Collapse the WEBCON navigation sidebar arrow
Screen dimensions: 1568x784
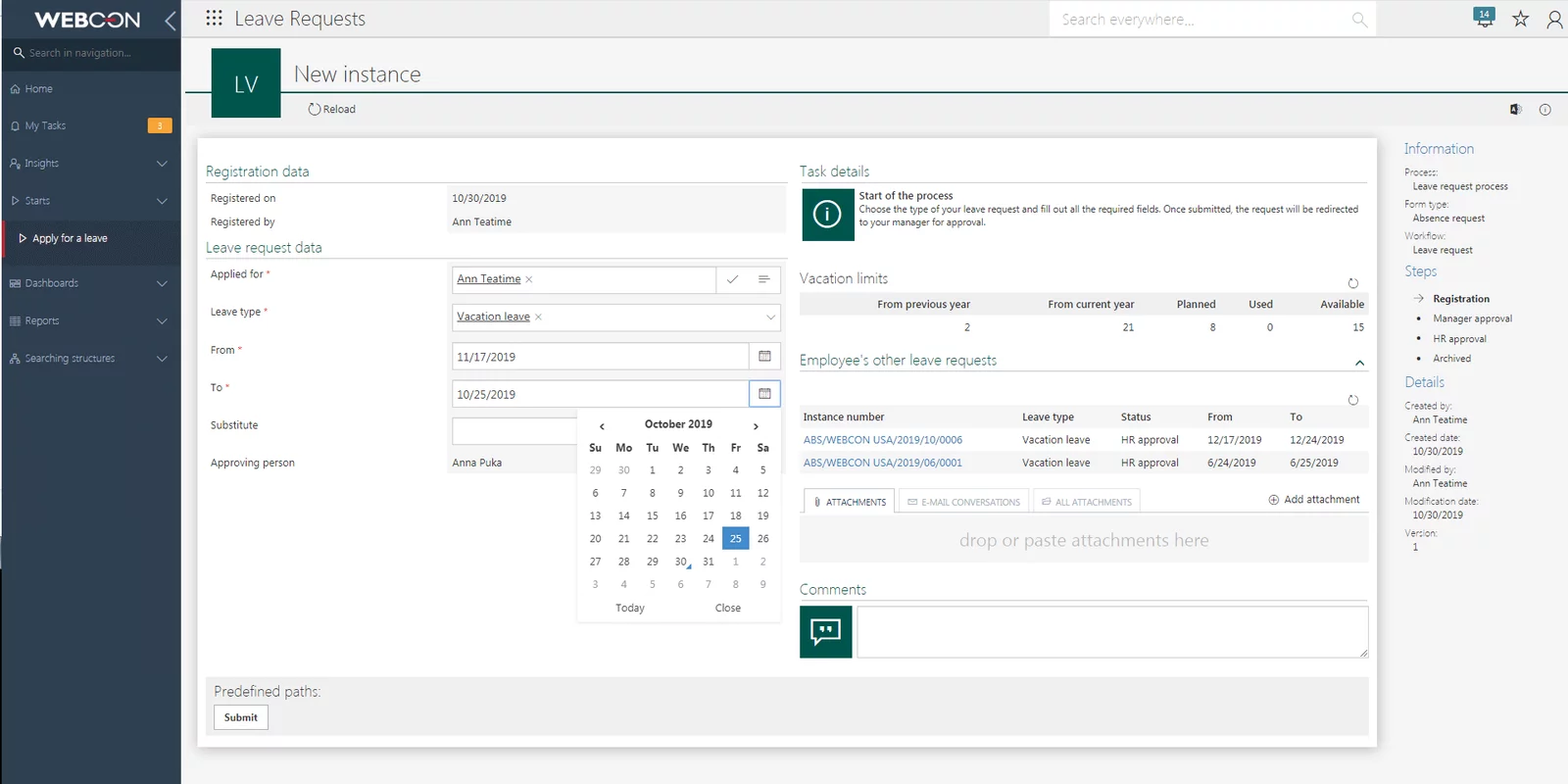click(x=171, y=20)
